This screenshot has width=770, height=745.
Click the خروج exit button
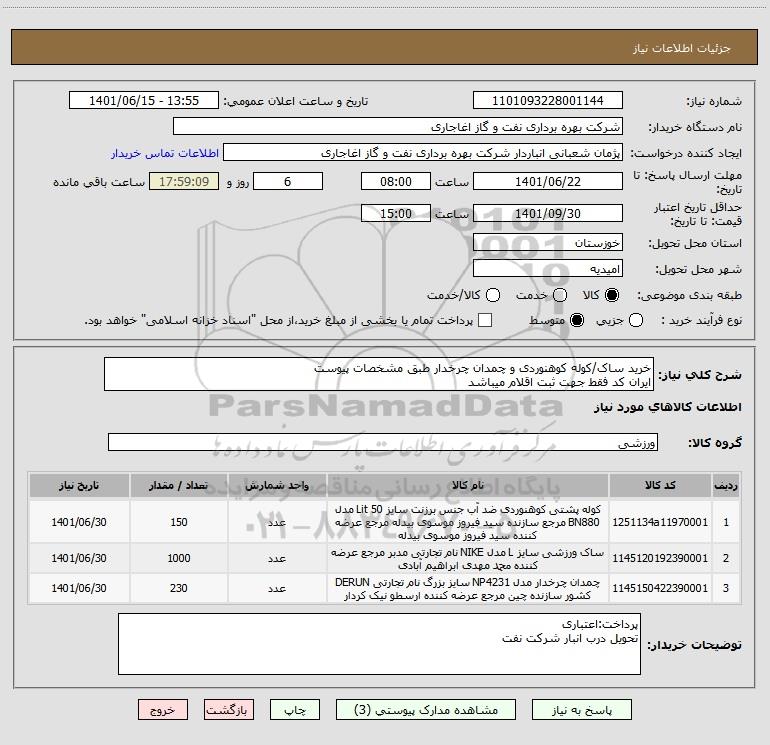tap(163, 709)
